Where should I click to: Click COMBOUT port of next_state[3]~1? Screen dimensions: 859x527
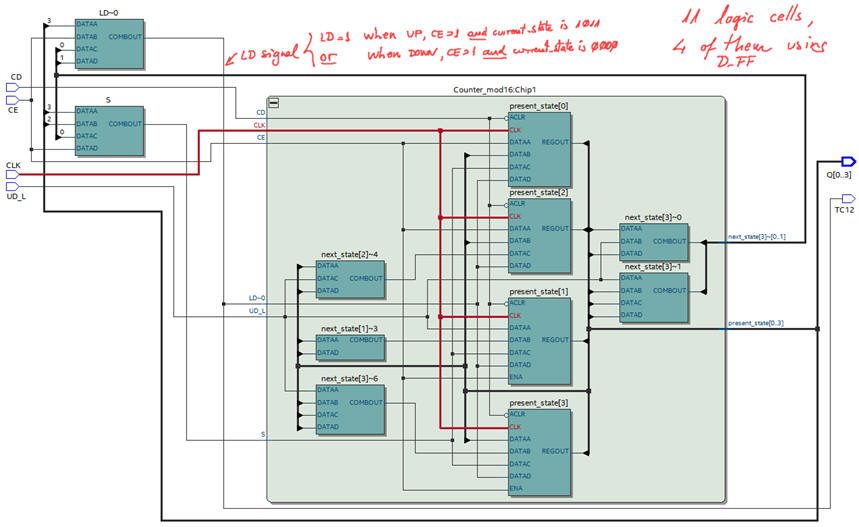click(669, 290)
